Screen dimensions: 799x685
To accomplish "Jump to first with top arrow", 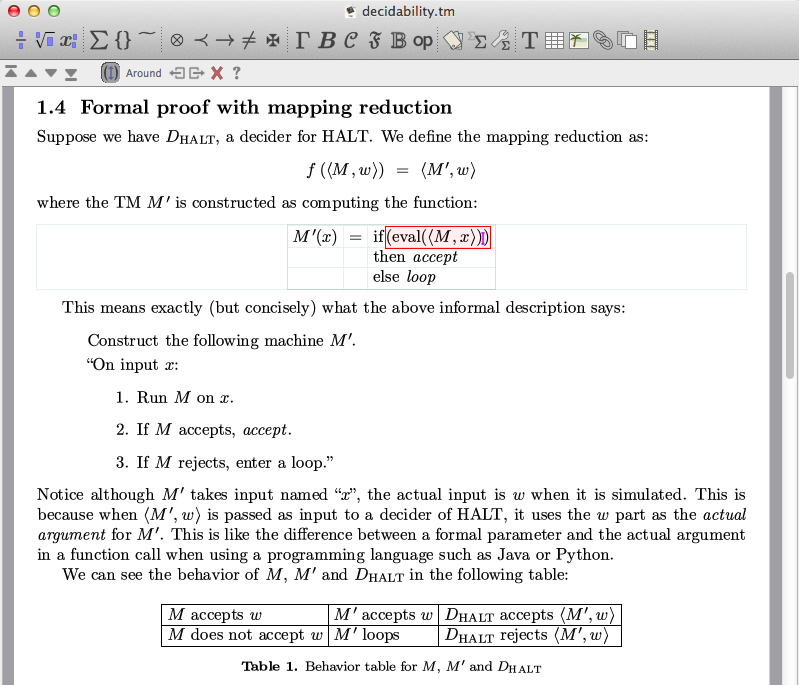I will (x=11, y=73).
